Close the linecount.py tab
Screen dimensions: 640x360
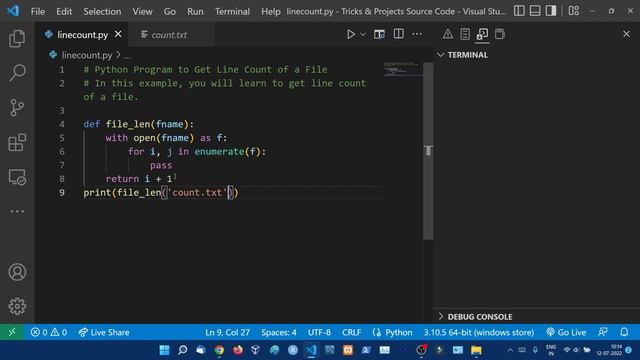tap(118, 34)
